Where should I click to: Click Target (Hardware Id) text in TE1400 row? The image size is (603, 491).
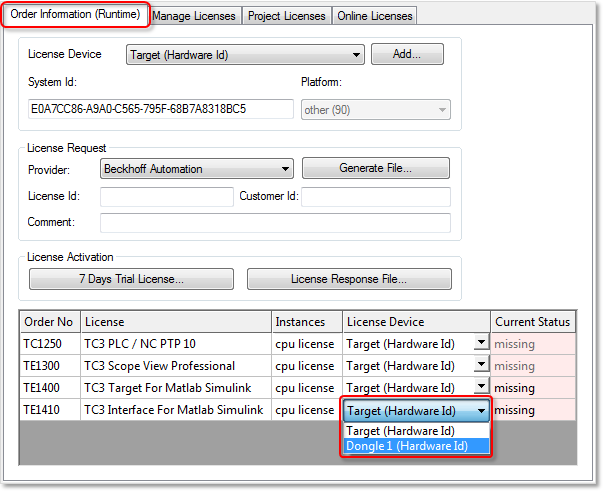coord(400,388)
